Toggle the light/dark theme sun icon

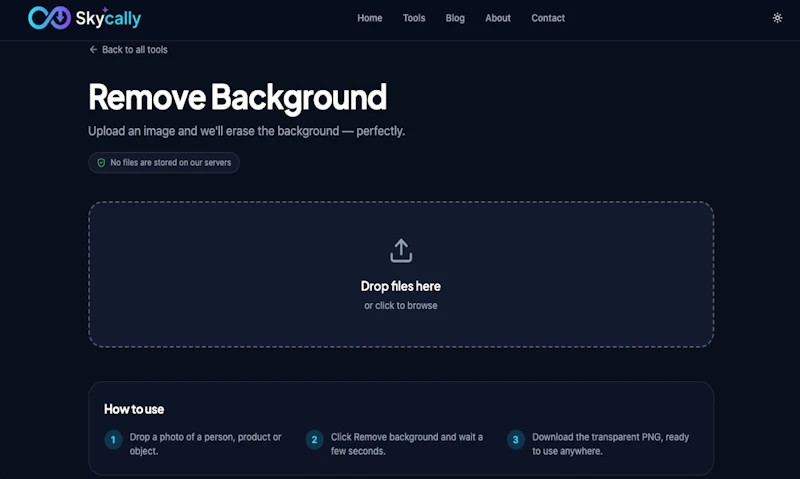777,18
